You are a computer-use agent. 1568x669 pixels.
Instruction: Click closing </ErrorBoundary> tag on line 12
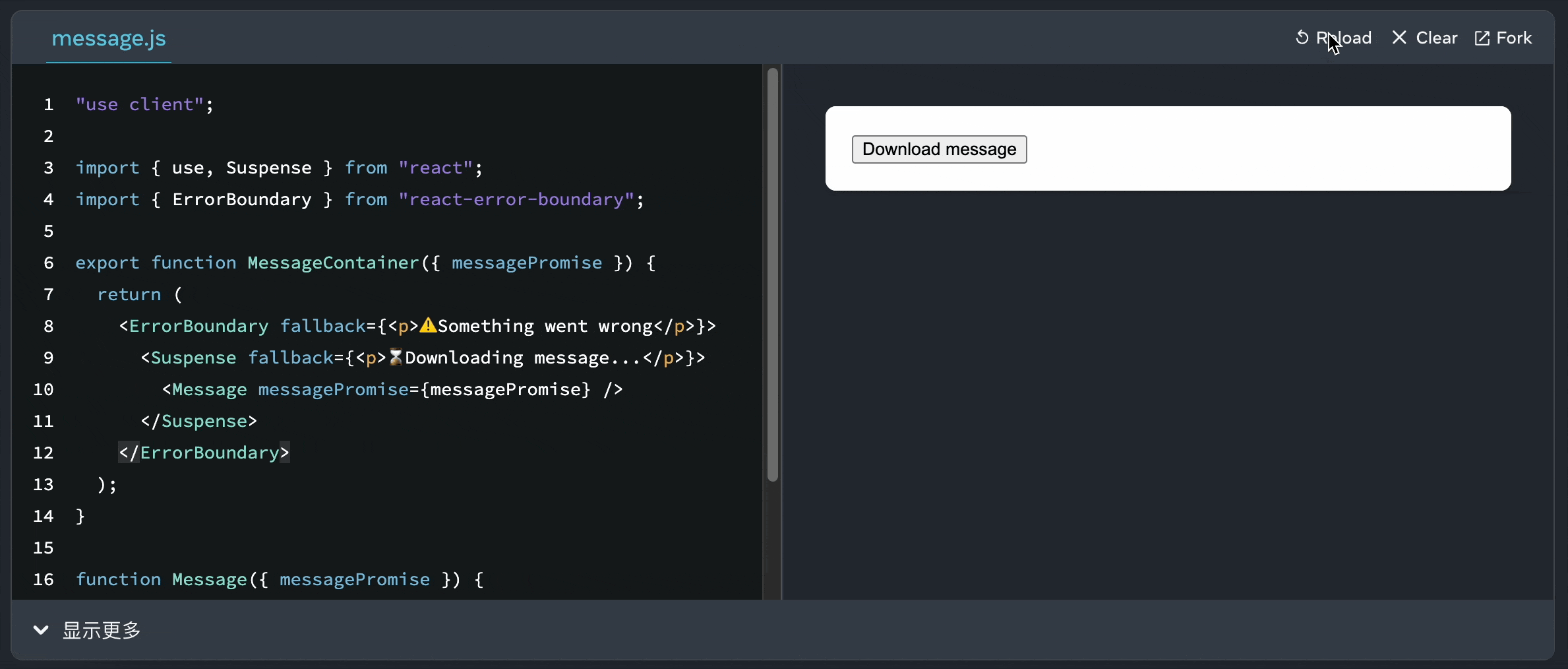click(x=204, y=453)
